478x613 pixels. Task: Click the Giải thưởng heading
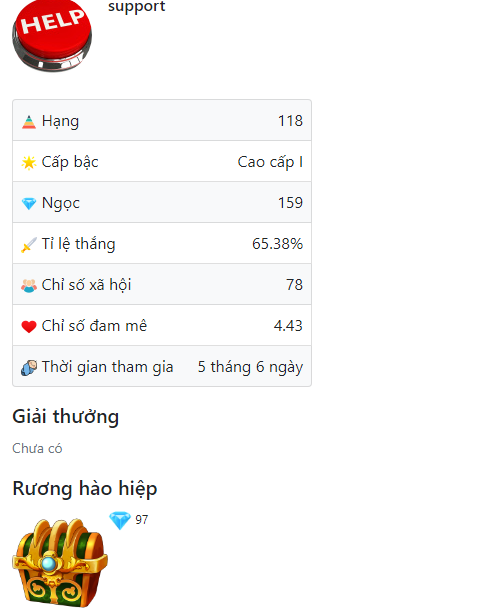[66, 417]
